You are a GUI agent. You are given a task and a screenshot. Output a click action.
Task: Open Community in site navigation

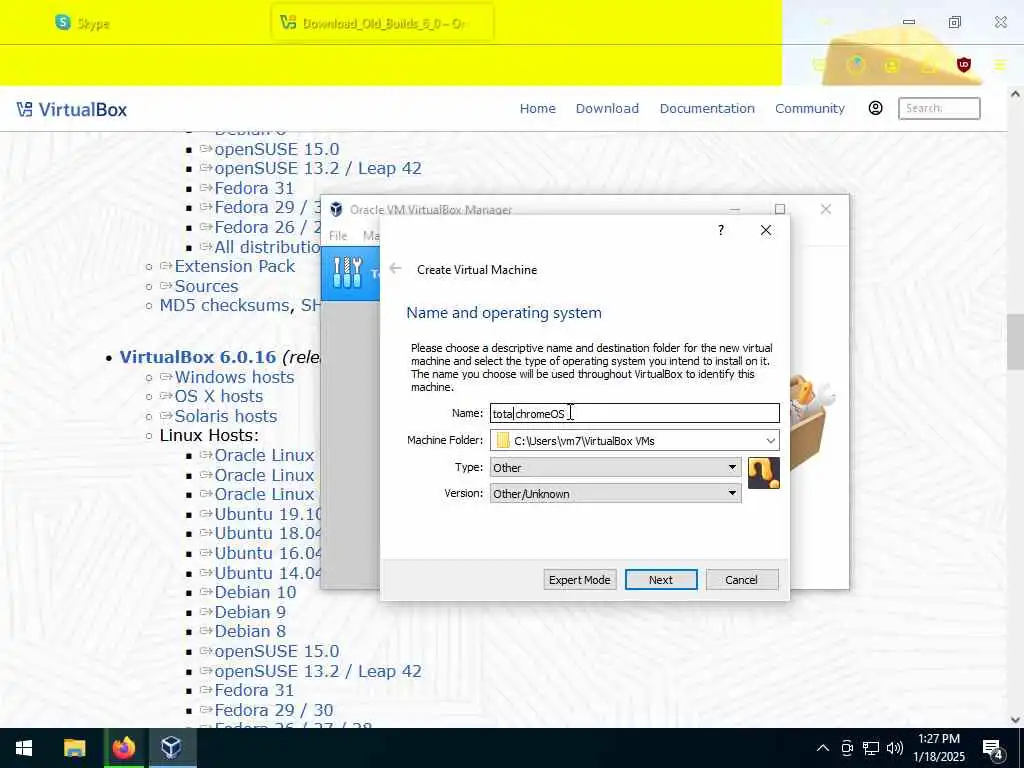click(x=810, y=108)
